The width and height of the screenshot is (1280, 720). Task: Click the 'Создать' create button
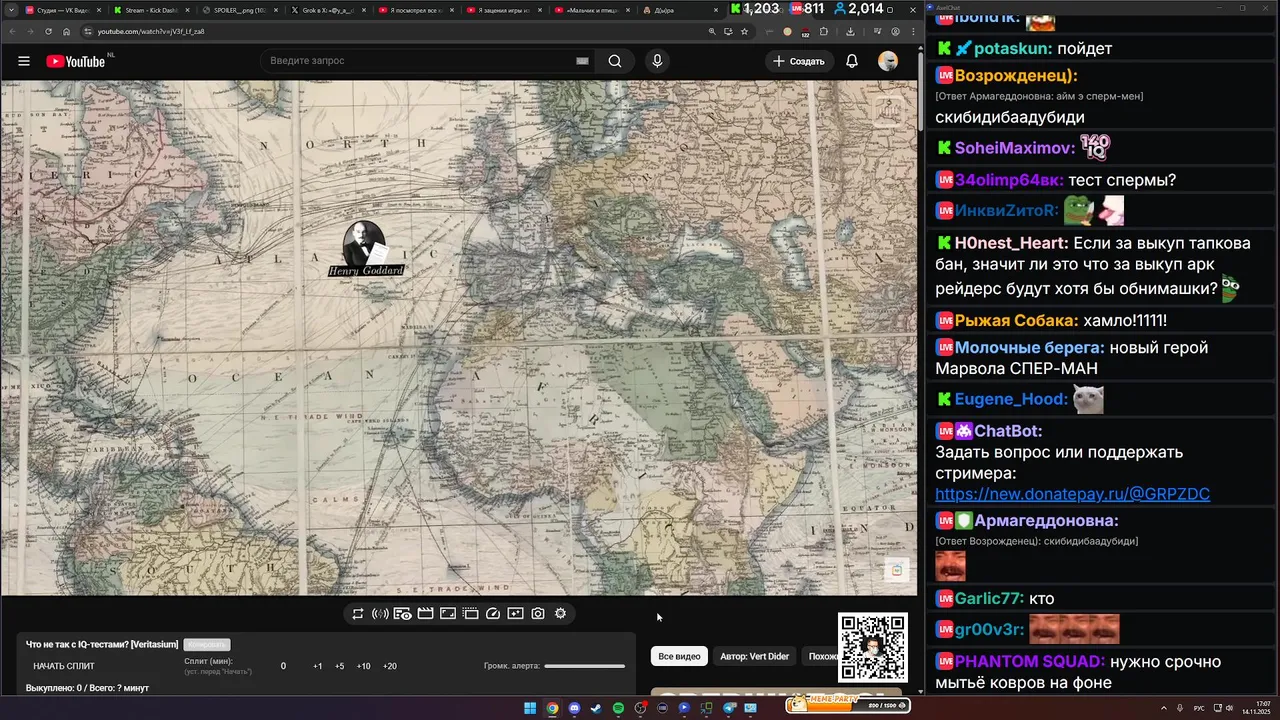click(x=798, y=61)
